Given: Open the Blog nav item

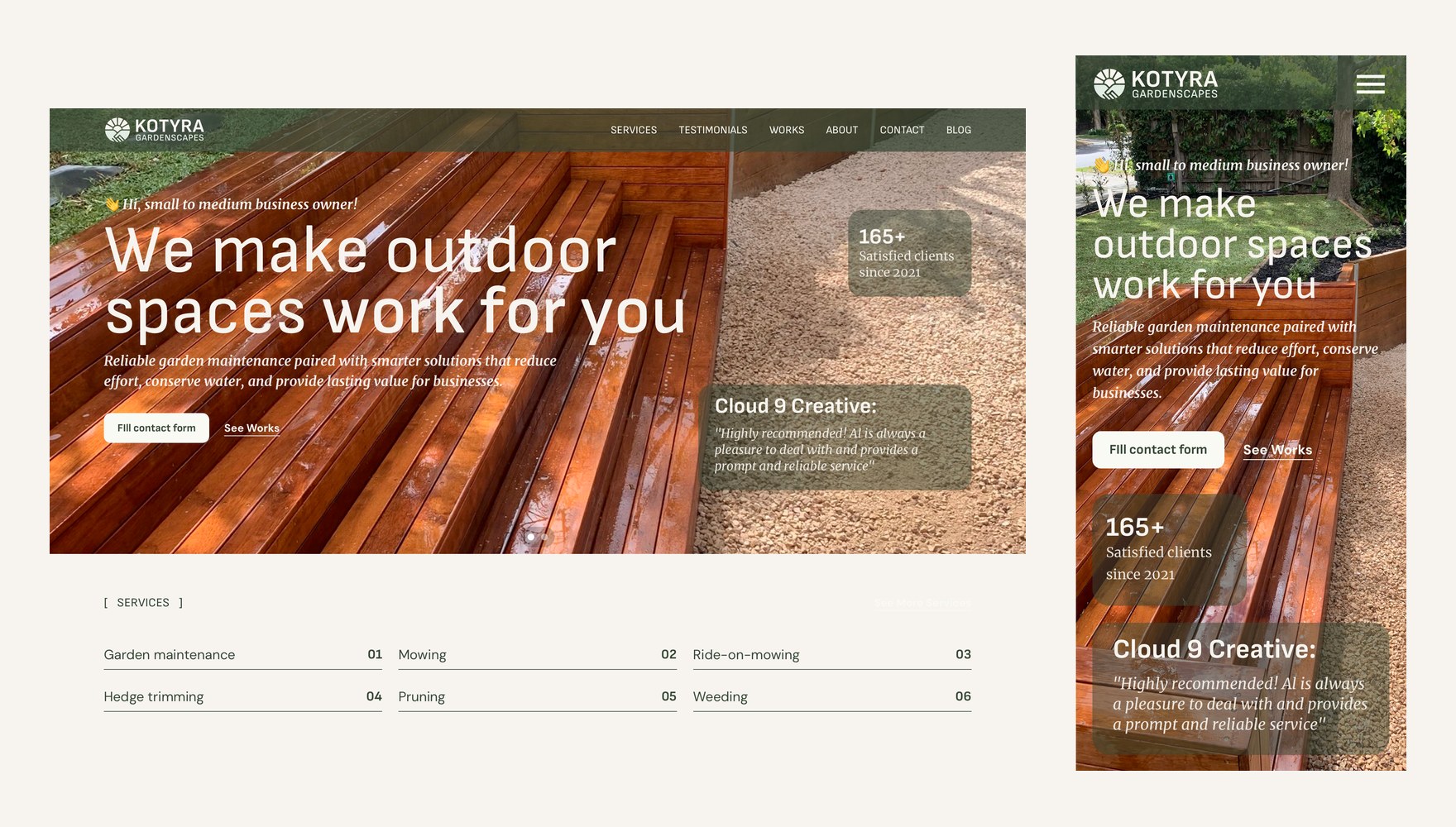Looking at the screenshot, I should [x=959, y=130].
